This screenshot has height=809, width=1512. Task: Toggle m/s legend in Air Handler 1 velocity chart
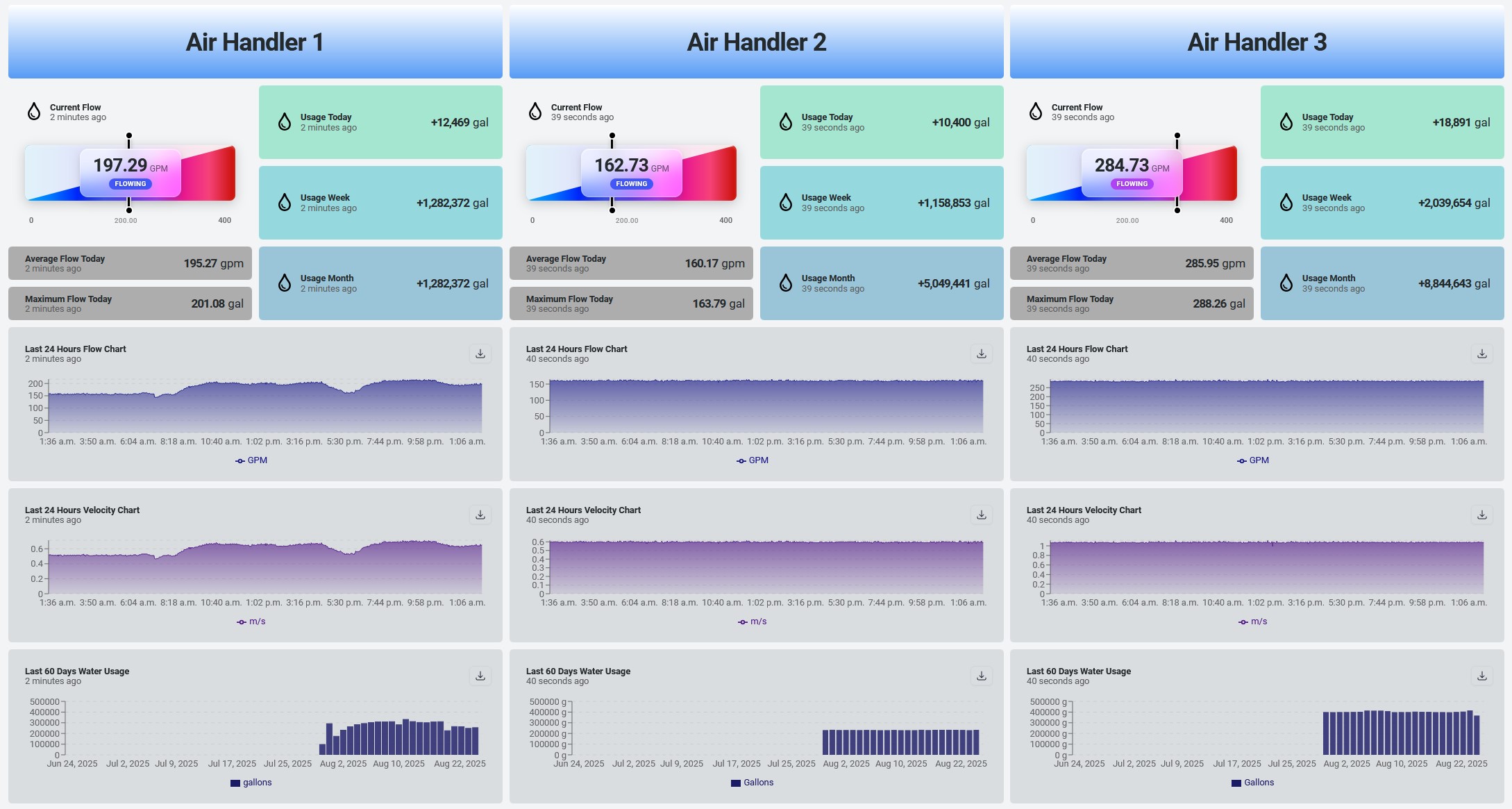(251, 622)
